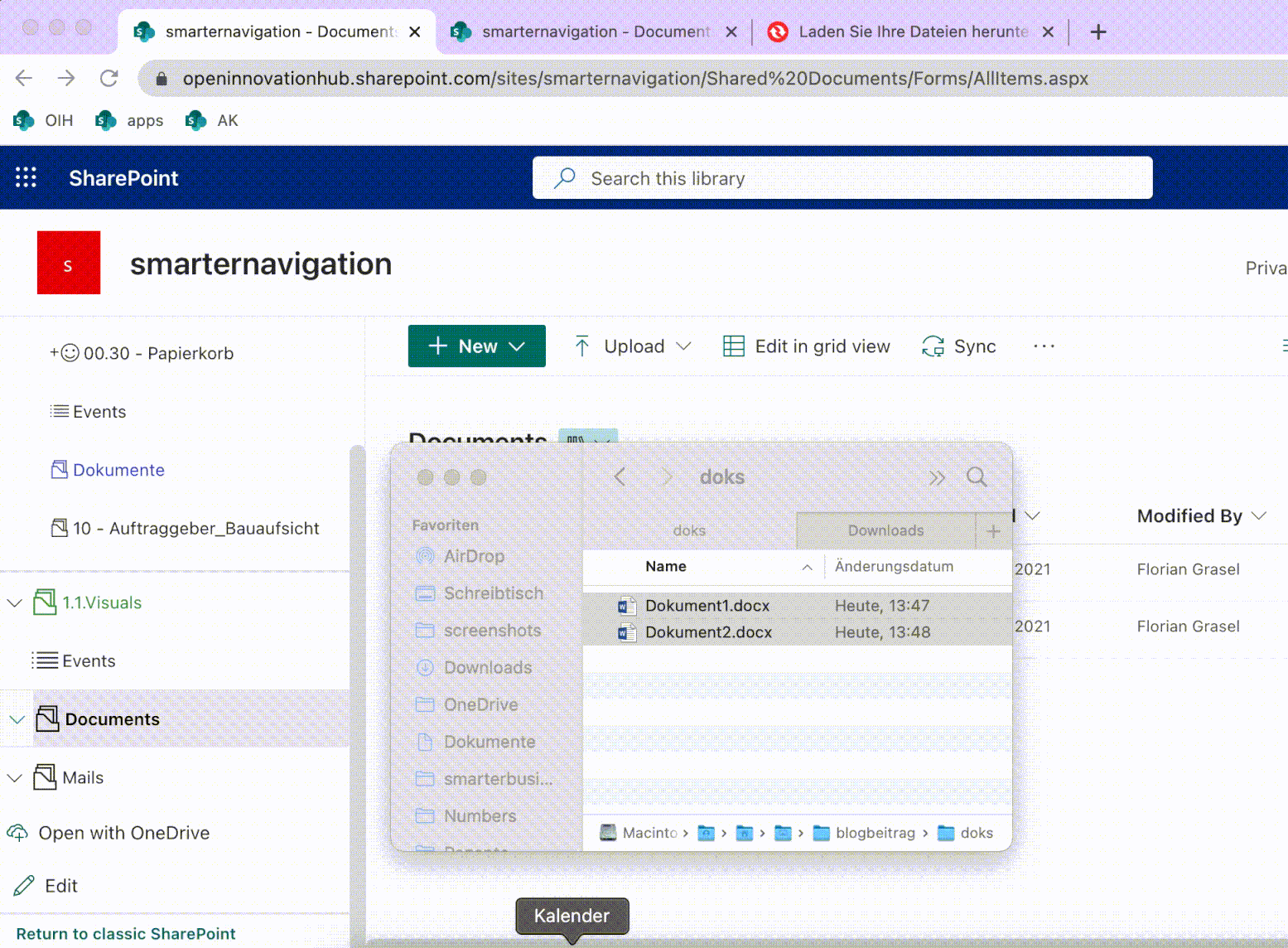Open the Modified By column dropdown
1288x948 pixels.
click(x=1261, y=515)
